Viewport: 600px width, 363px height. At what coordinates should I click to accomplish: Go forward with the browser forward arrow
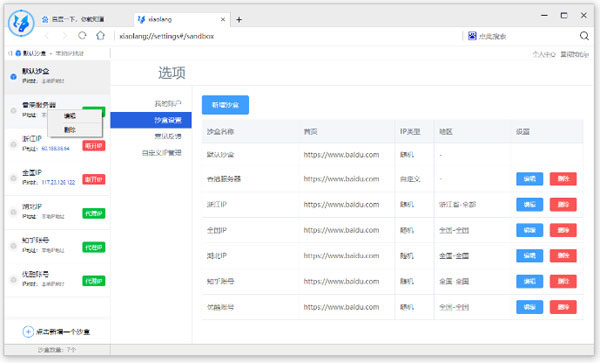pos(64,36)
